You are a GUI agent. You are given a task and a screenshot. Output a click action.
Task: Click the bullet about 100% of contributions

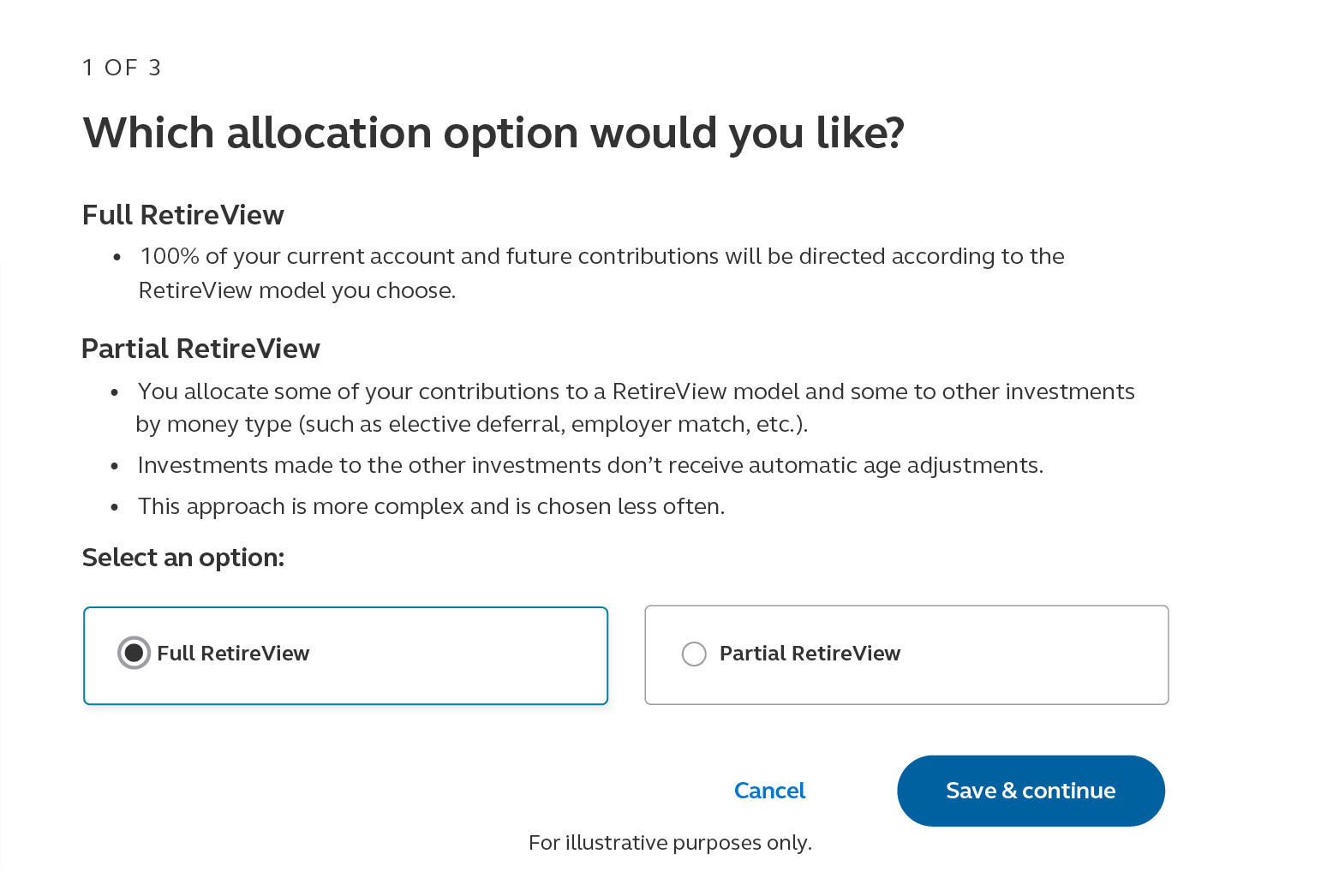click(x=601, y=272)
